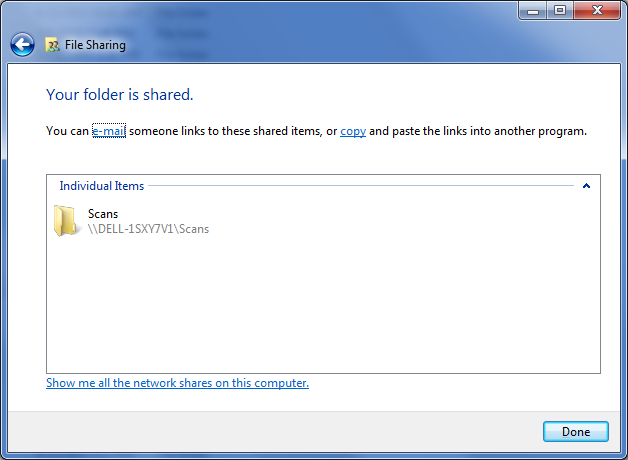Screen dimensions: 628x460
Task: Click the Done button
Action: [x=576, y=432]
